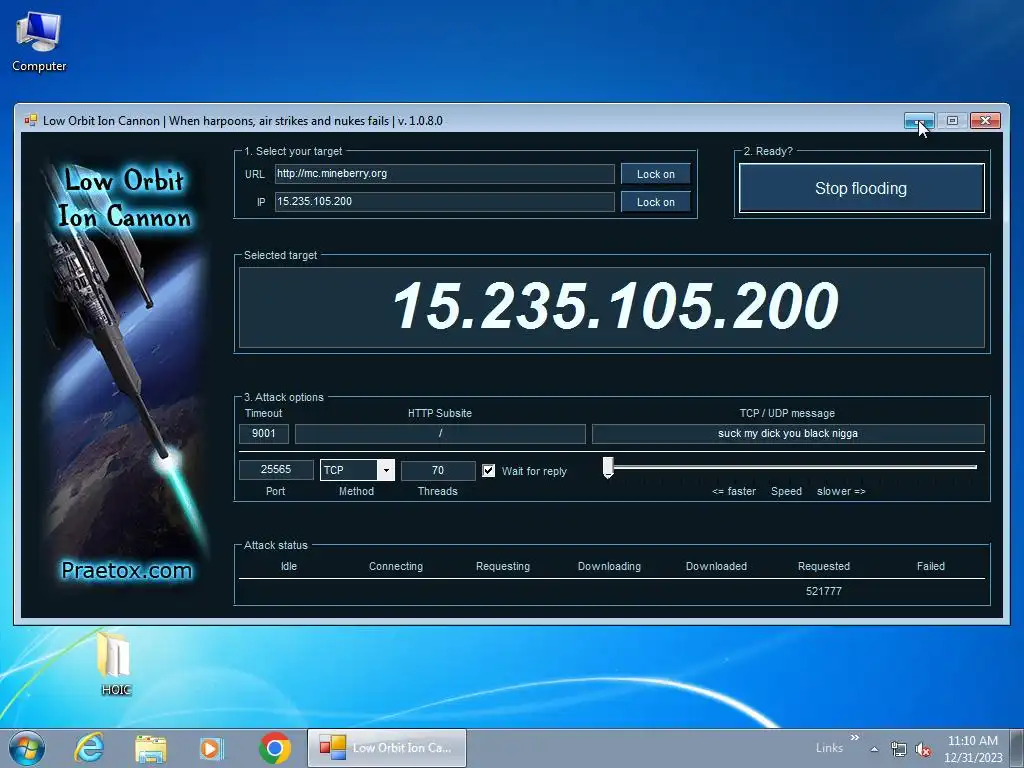Click the Downloaded status column header
1024x768 pixels.
pyautogui.click(x=716, y=566)
